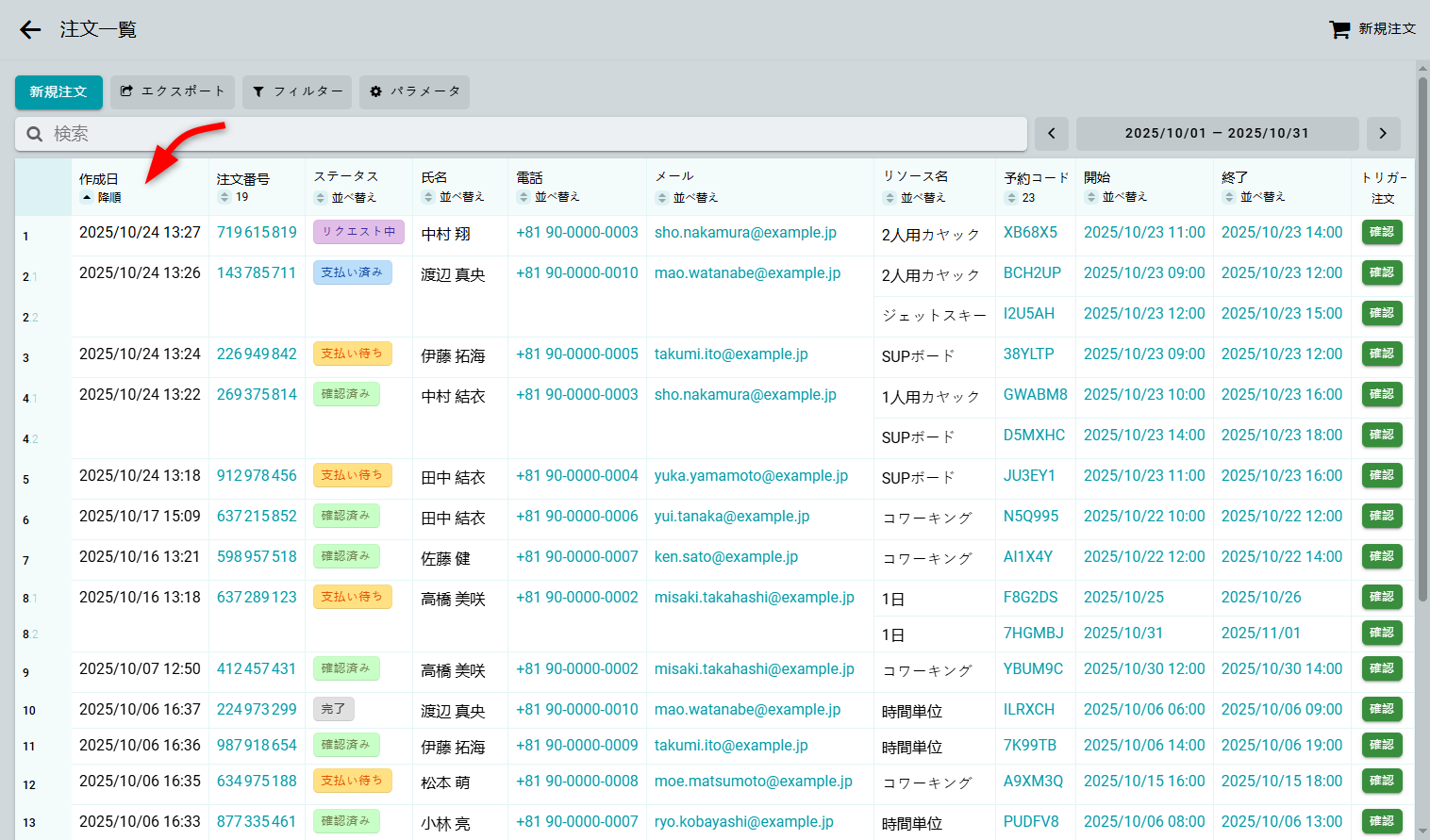Open the filter funnel option

[297, 91]
